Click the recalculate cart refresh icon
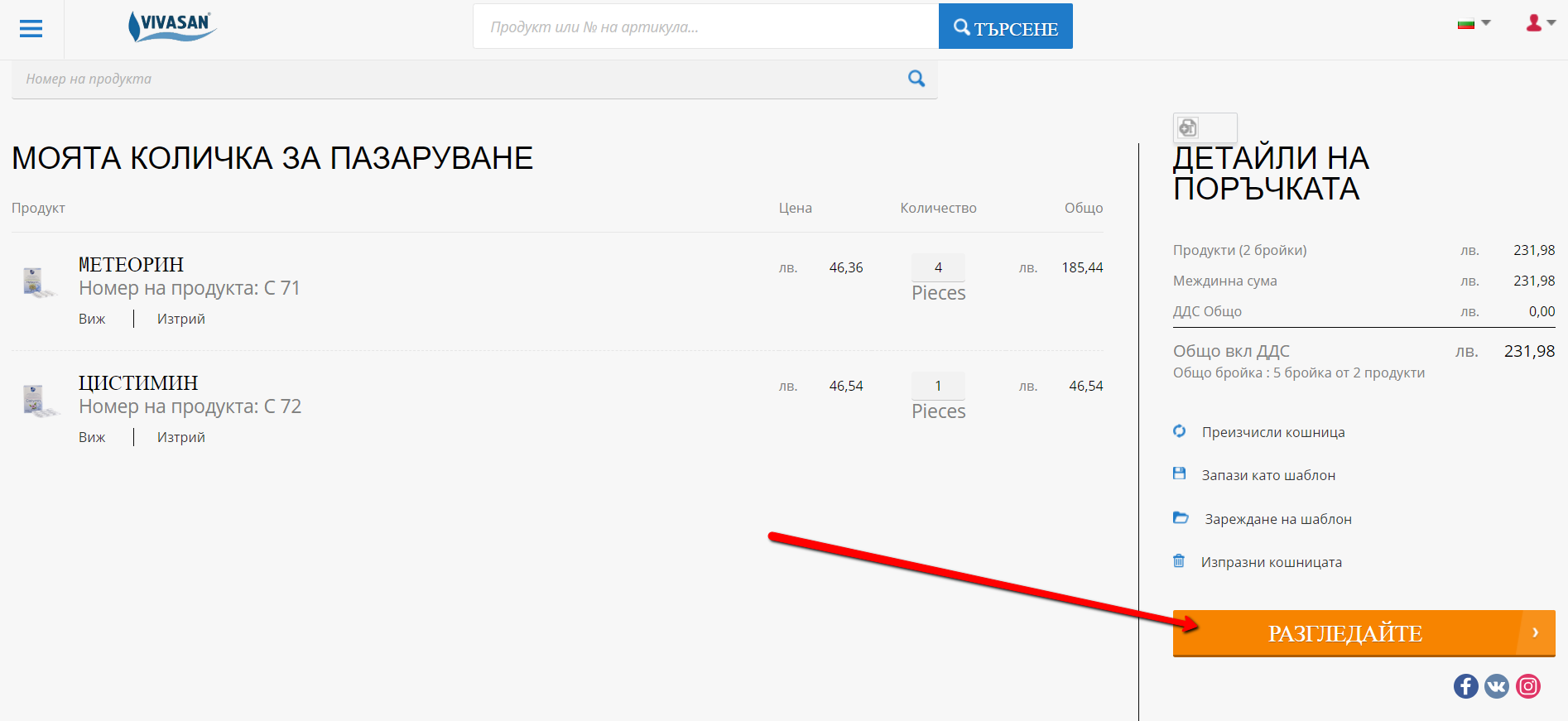 tap(1180, 431)
